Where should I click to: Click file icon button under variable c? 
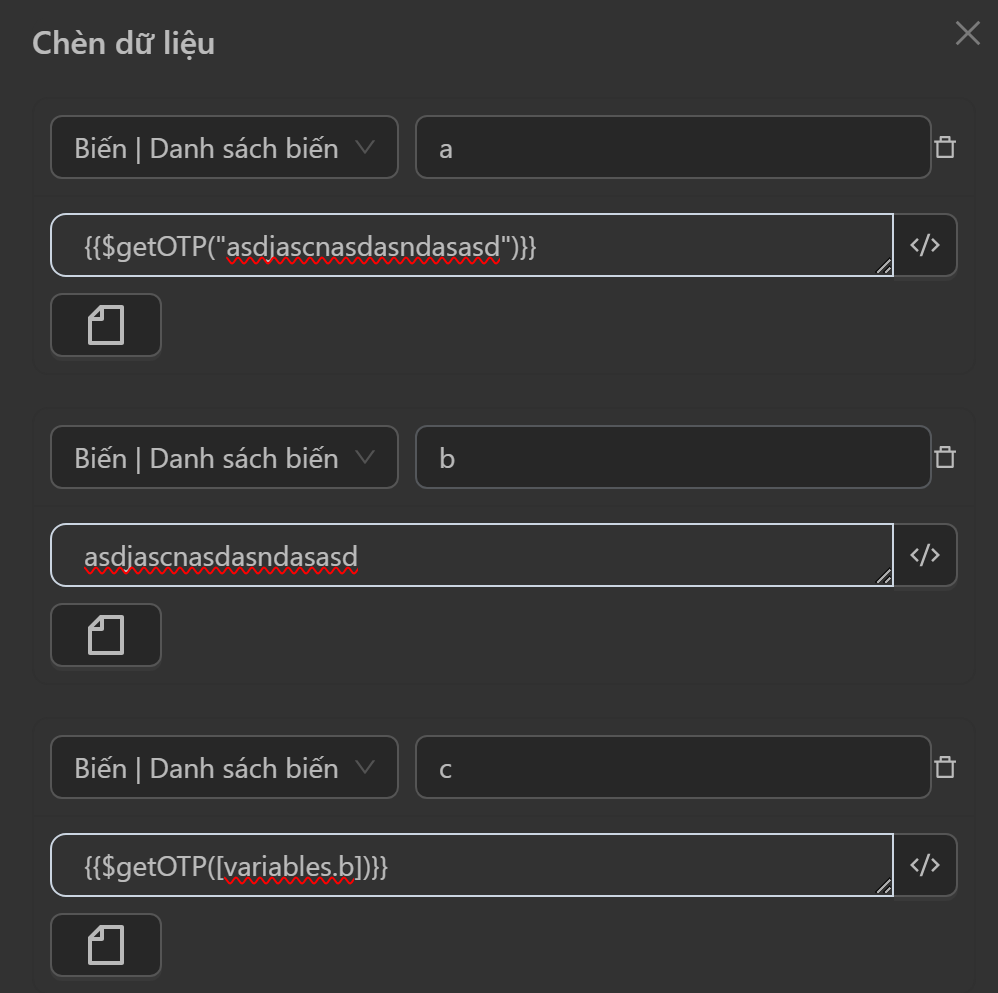pyautogui.click(x=106, y=945)
